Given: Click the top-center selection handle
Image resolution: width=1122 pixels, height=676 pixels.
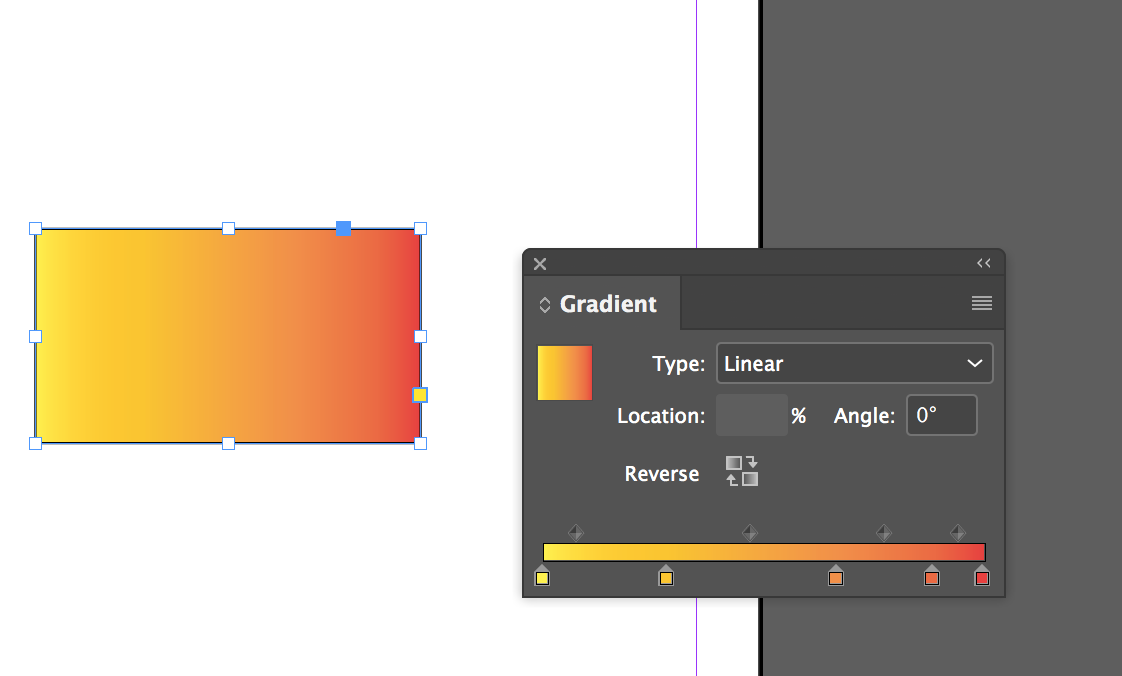Looking at the screenshot, I should (228, 228).
